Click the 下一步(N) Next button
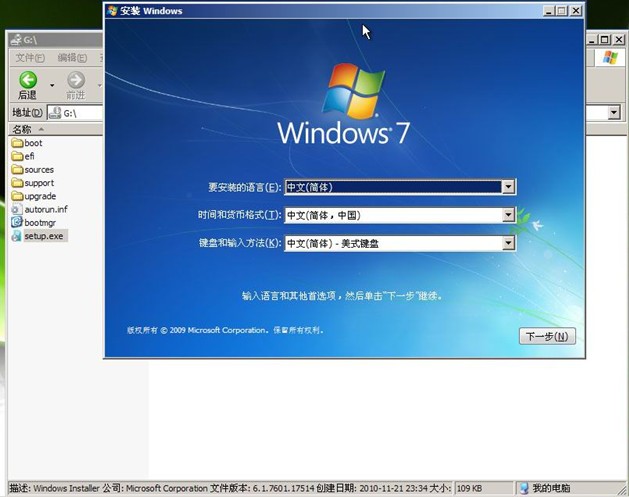 (x=547, y=336)
